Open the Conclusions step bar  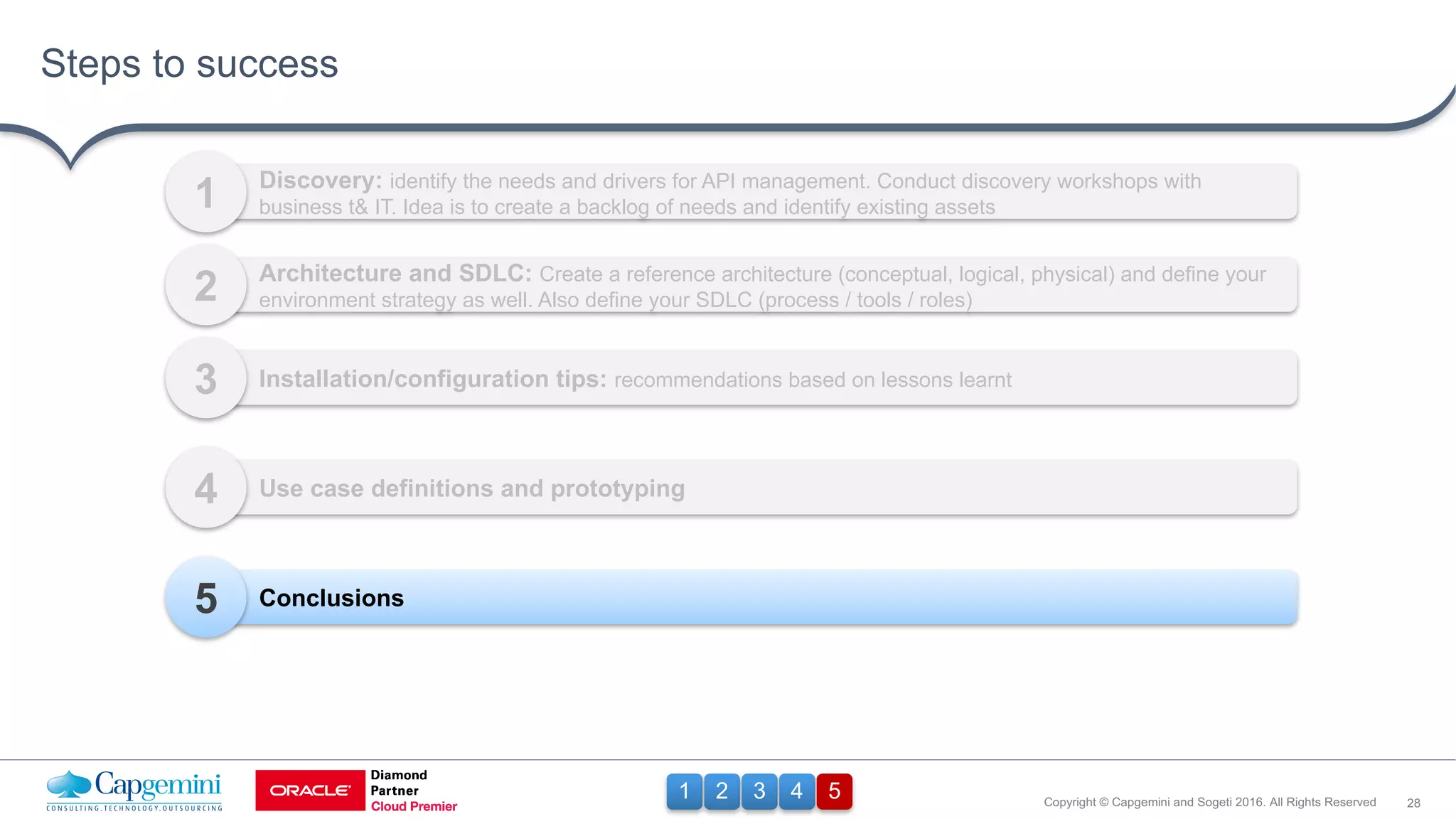pos(768,598)
